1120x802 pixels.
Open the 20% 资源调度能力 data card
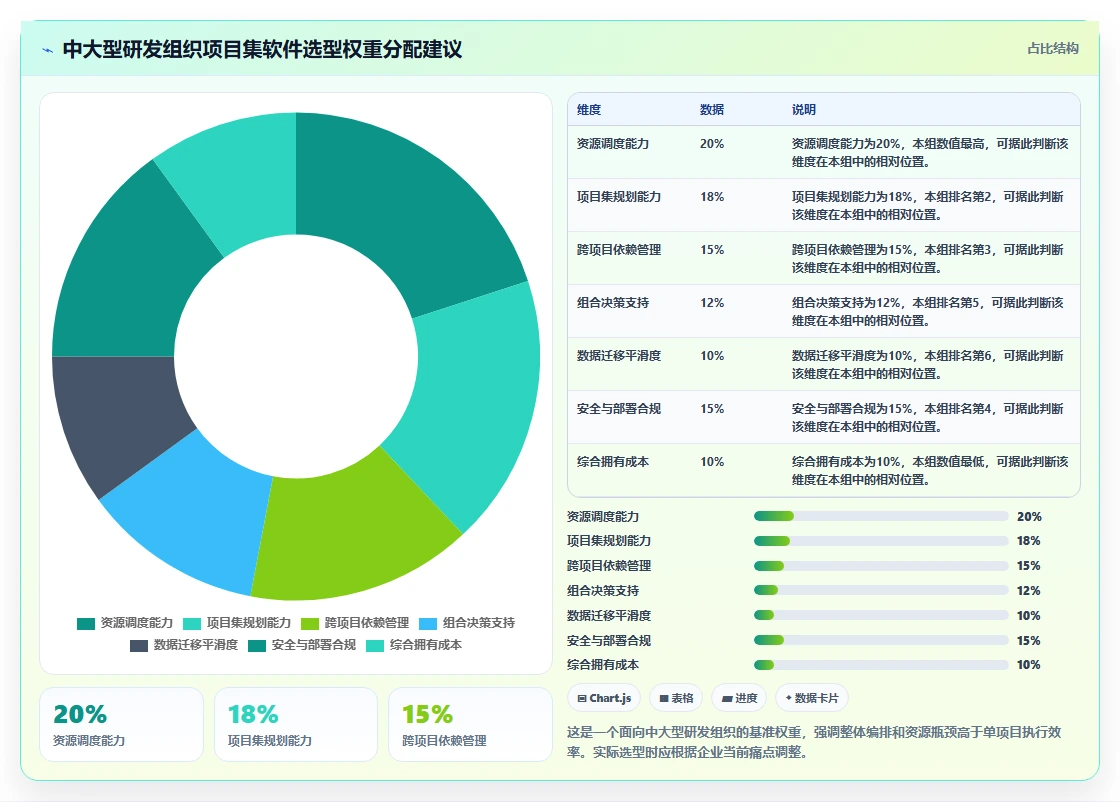(x=121, y=724)
